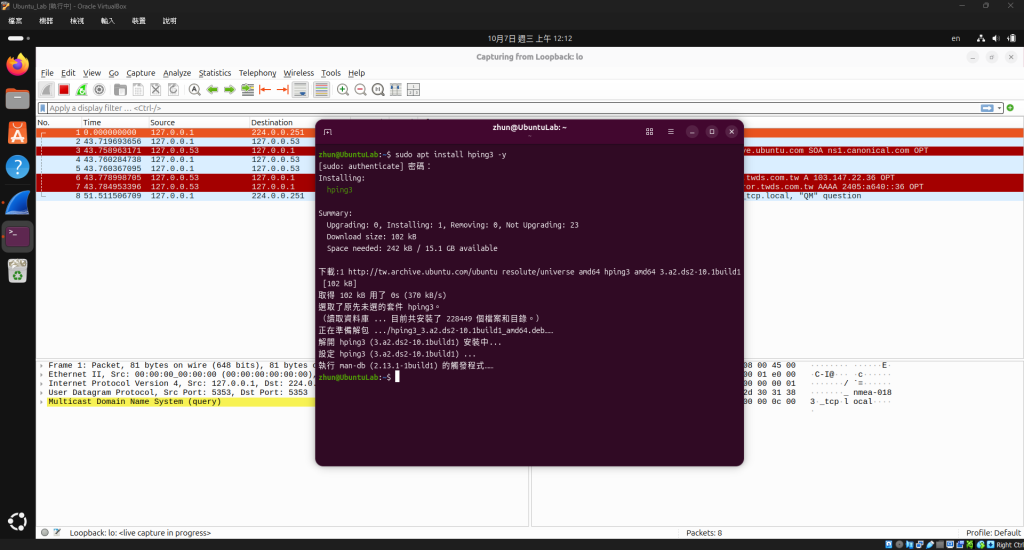The image size is (1024, 550).
Task: Launch Firefox from Ubuntu dock
Action: pyautogui.click(x=18, y=64)
